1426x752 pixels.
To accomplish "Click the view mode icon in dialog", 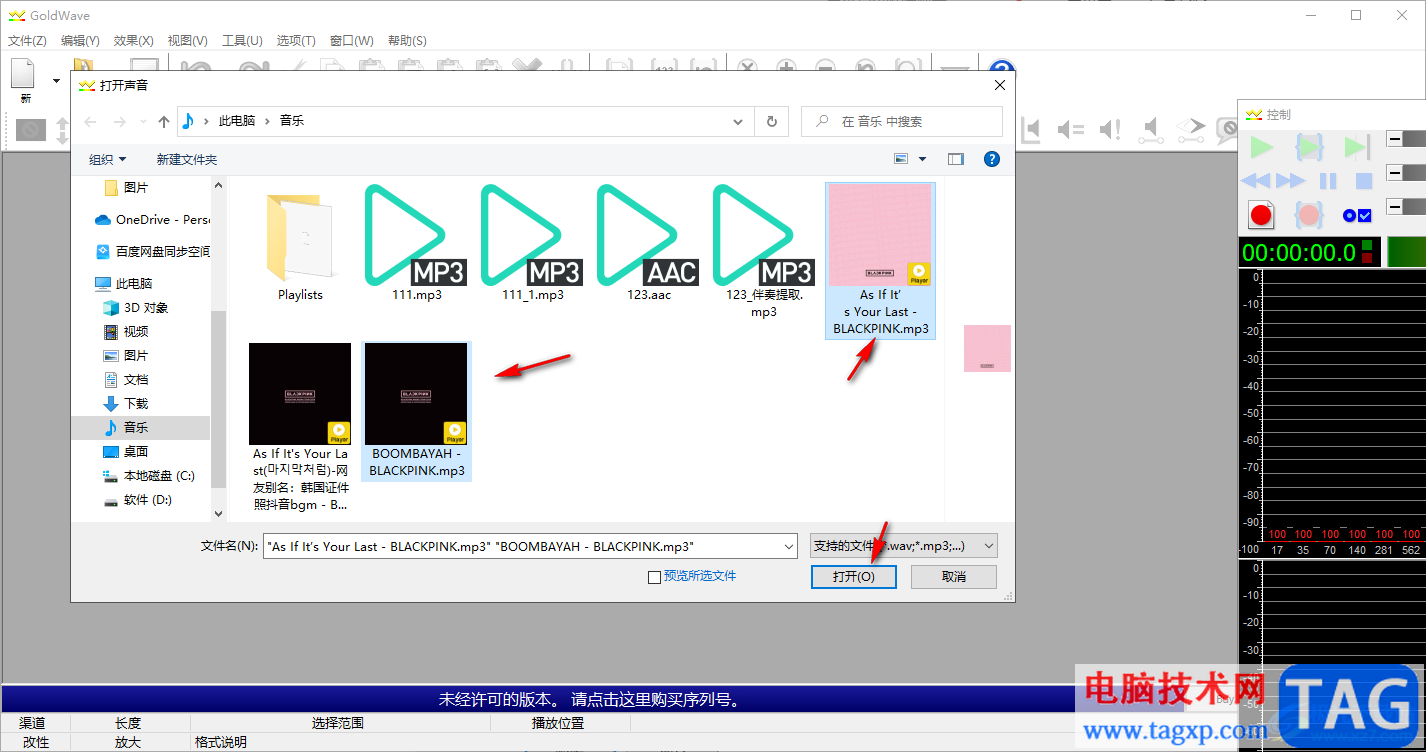I will (902, 159).
